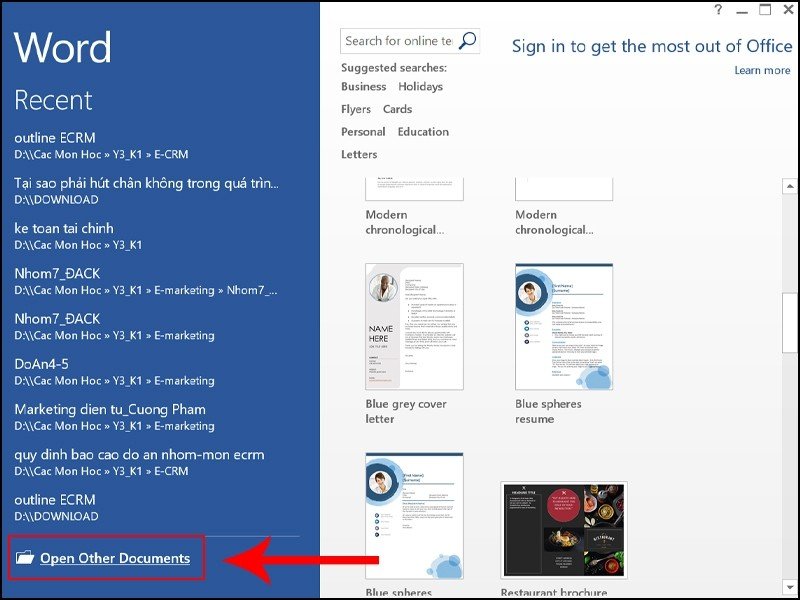Click the search magnifier icon
Screen dimensions: 800x600
[467, 41]
